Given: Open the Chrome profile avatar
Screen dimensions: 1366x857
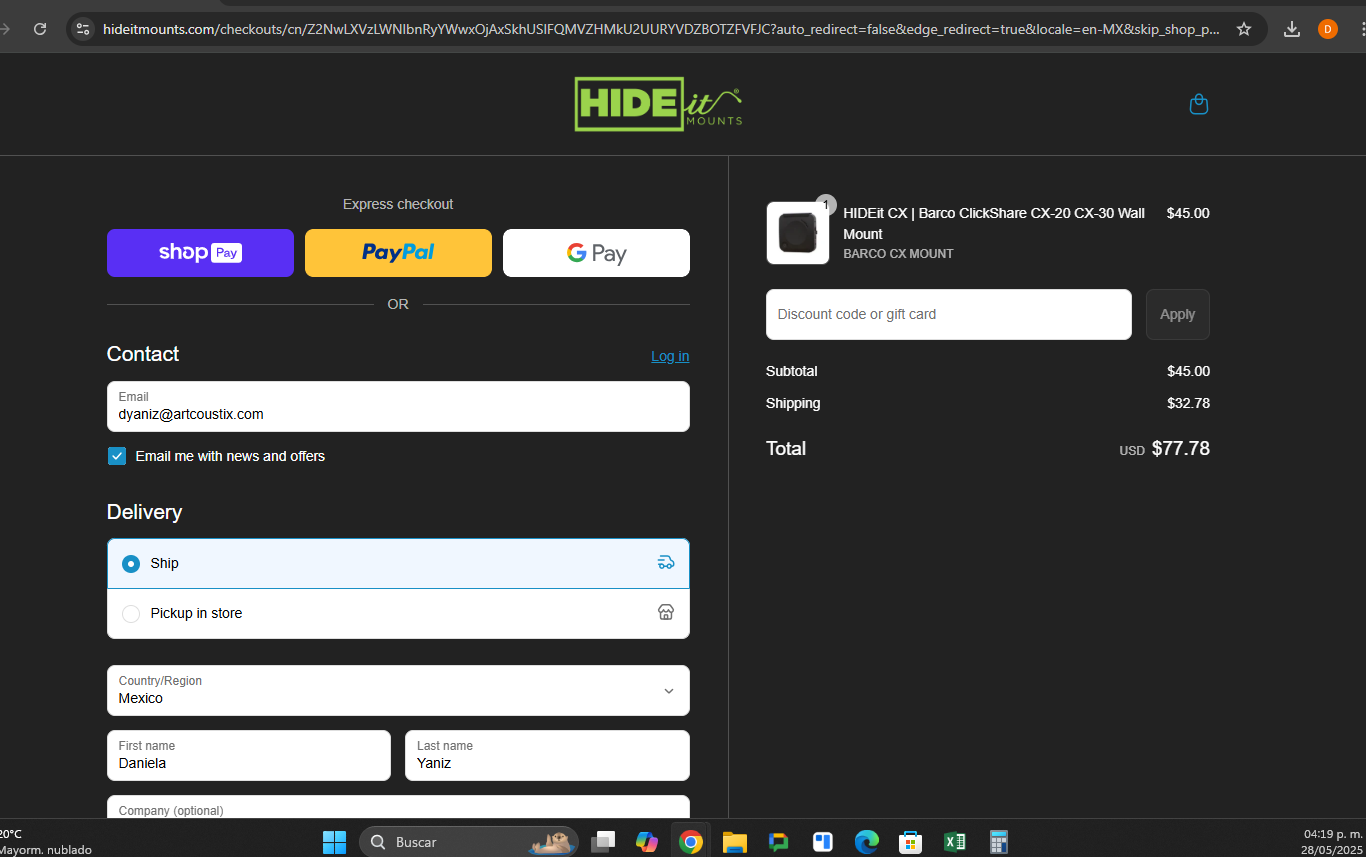Looking at the screenshot, I should 1328,29.
